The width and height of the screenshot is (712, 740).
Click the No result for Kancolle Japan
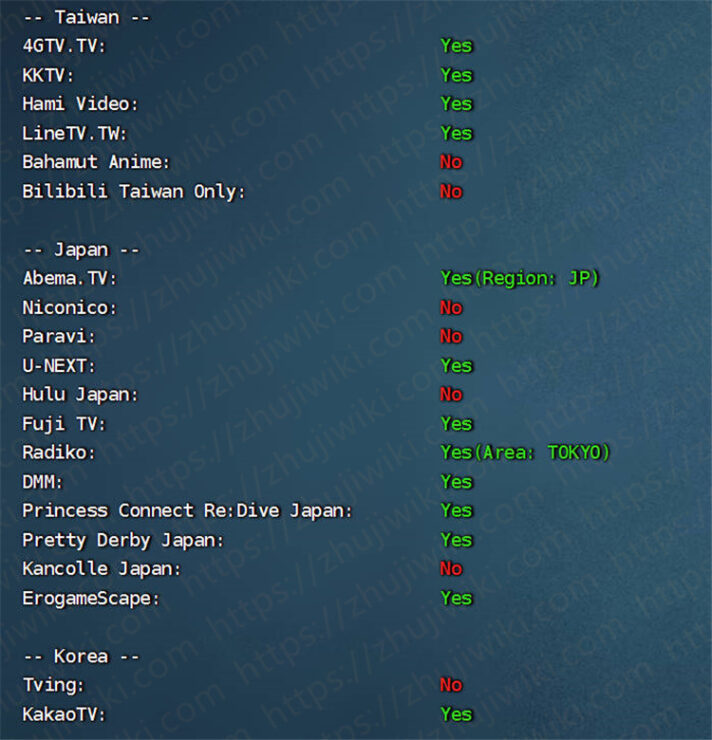[x=451, y=569]
